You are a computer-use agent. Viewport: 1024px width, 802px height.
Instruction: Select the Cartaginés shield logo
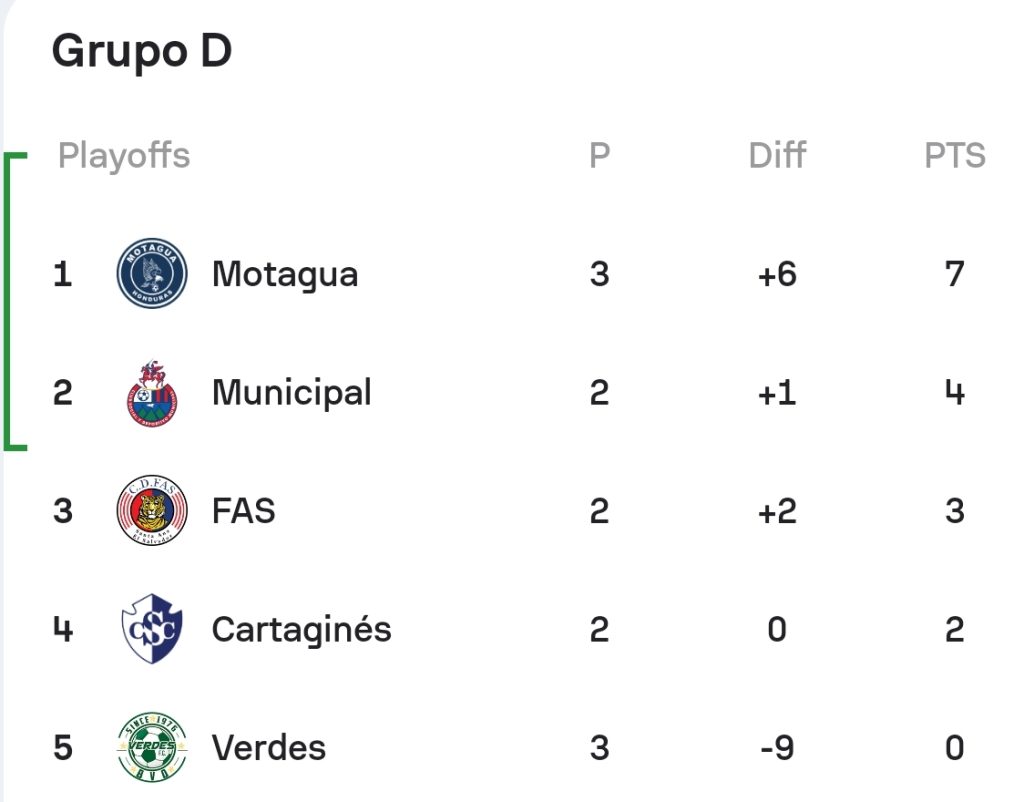(x=152, y=628)
